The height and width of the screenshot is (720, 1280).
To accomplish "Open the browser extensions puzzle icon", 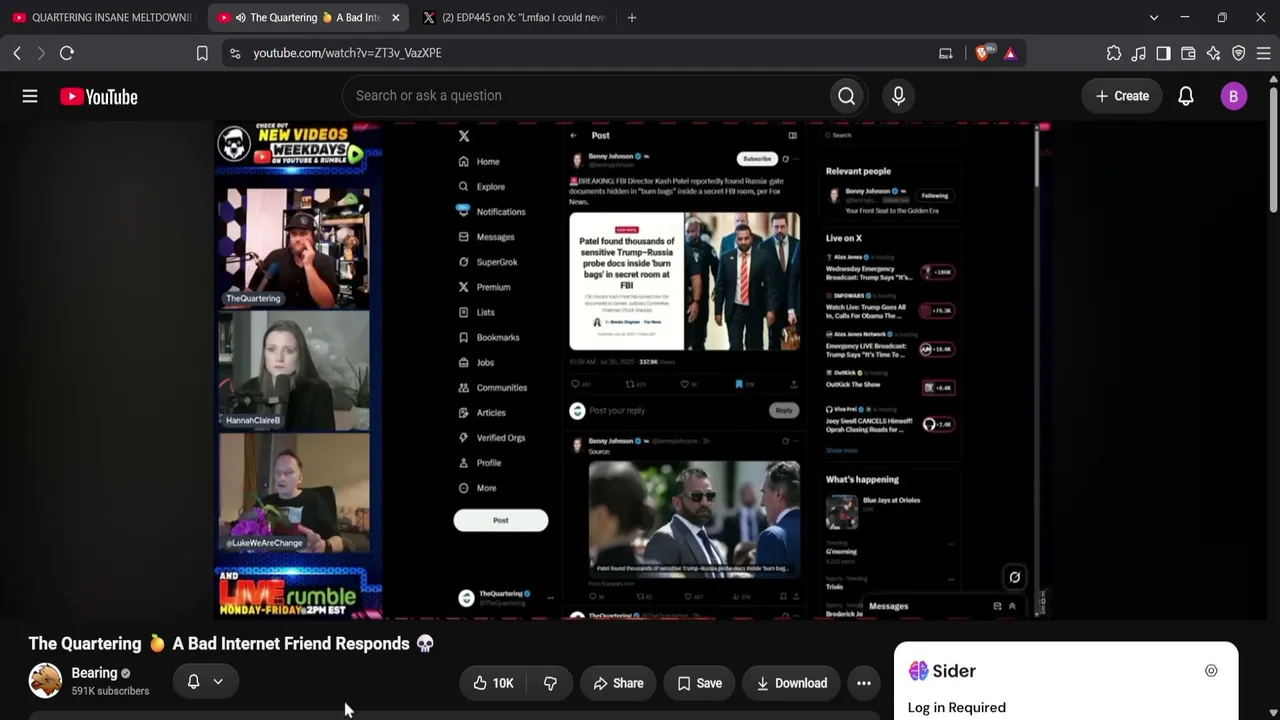I will pos(1114,53).
